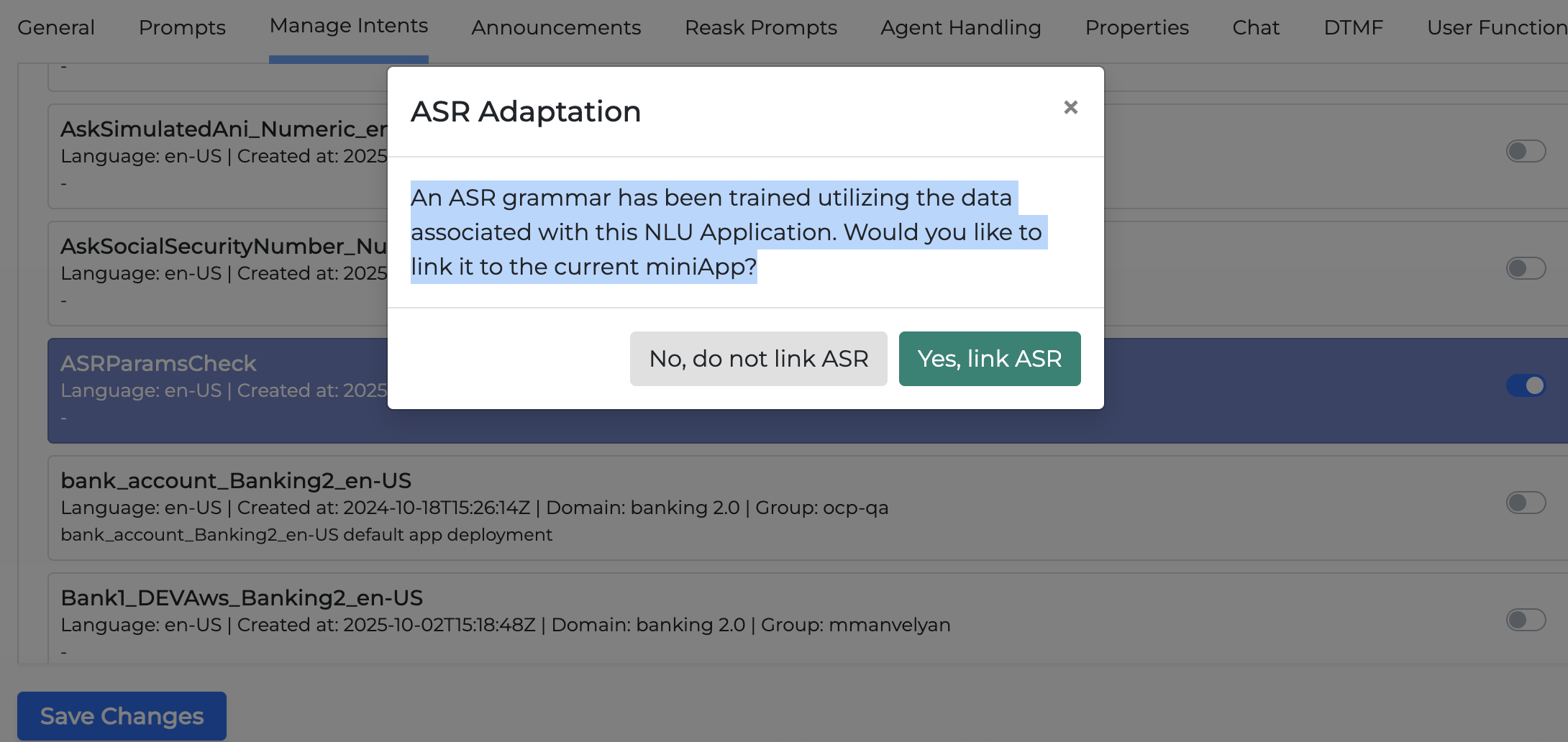
Task: Close the ASR Adaptation dialog
Action: (x=1071, y=106)
